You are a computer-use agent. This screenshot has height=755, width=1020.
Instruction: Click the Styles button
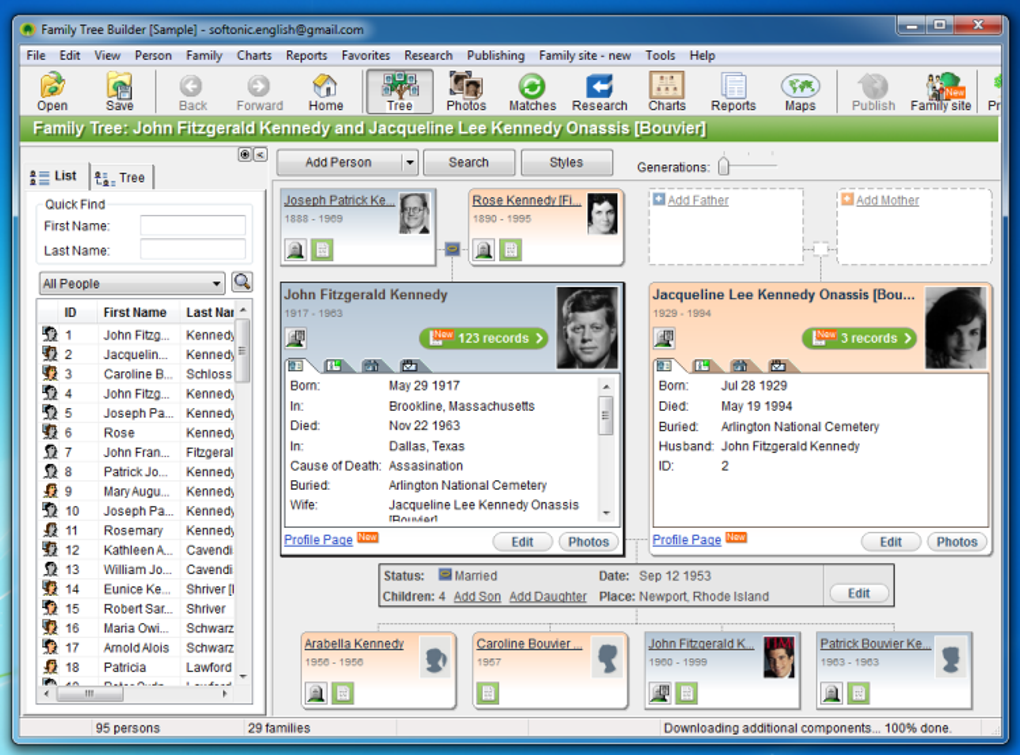pos(567,163)
